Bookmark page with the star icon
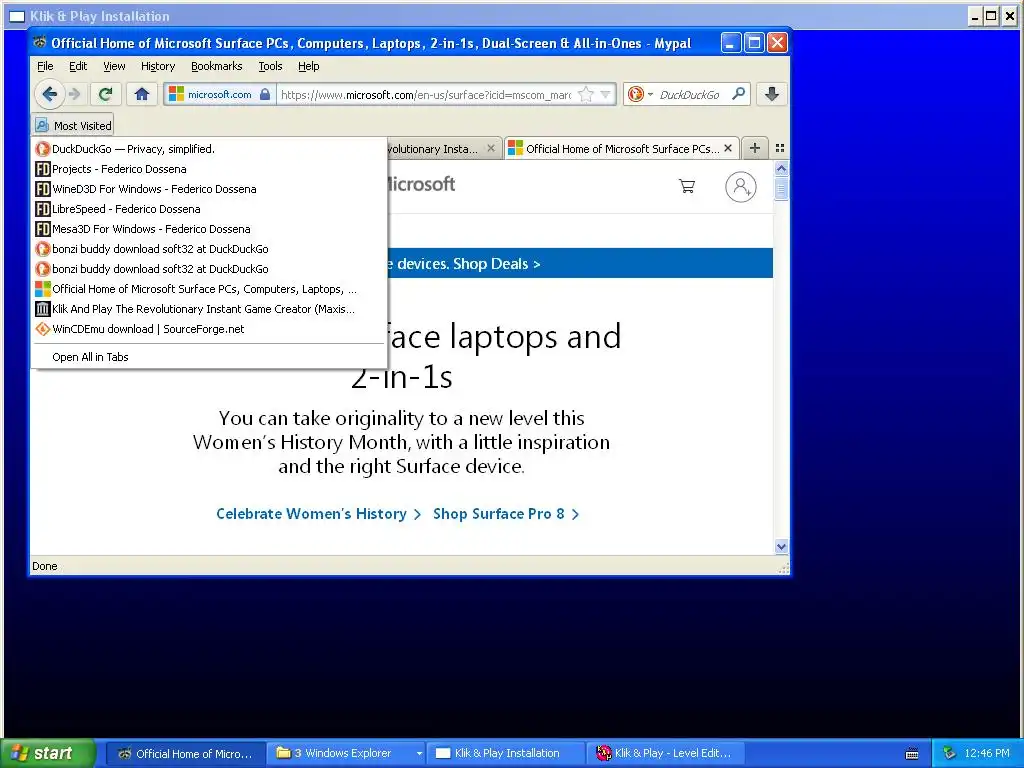This screenshot has width=1024, height=768. pos(586,94)
